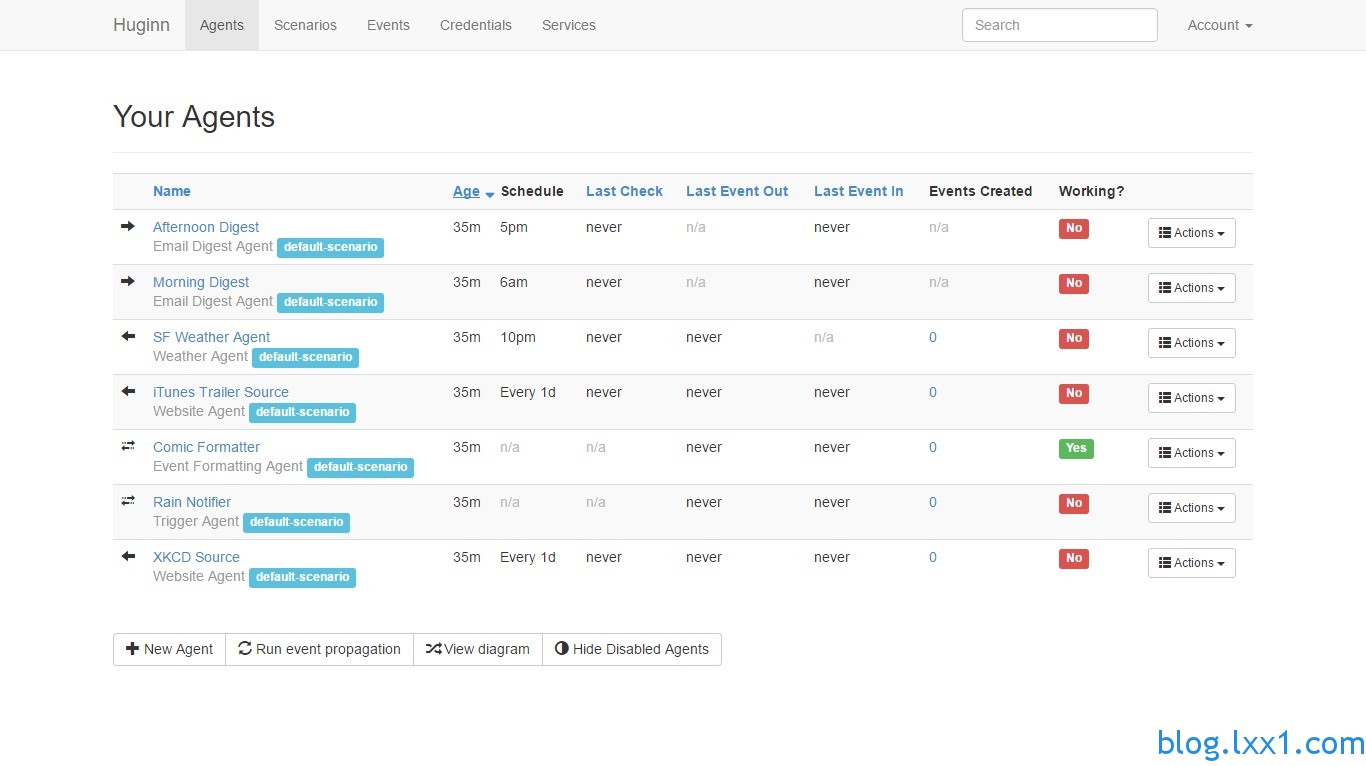Sort by Last Check column header

click(624, 191)
